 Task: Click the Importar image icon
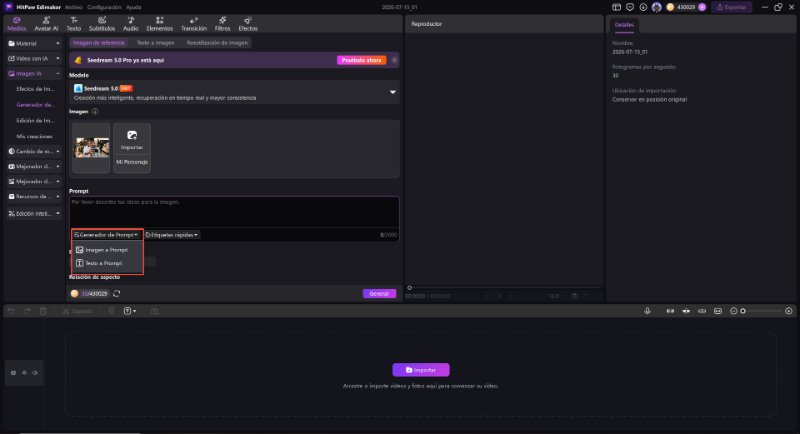coord(132,139)
